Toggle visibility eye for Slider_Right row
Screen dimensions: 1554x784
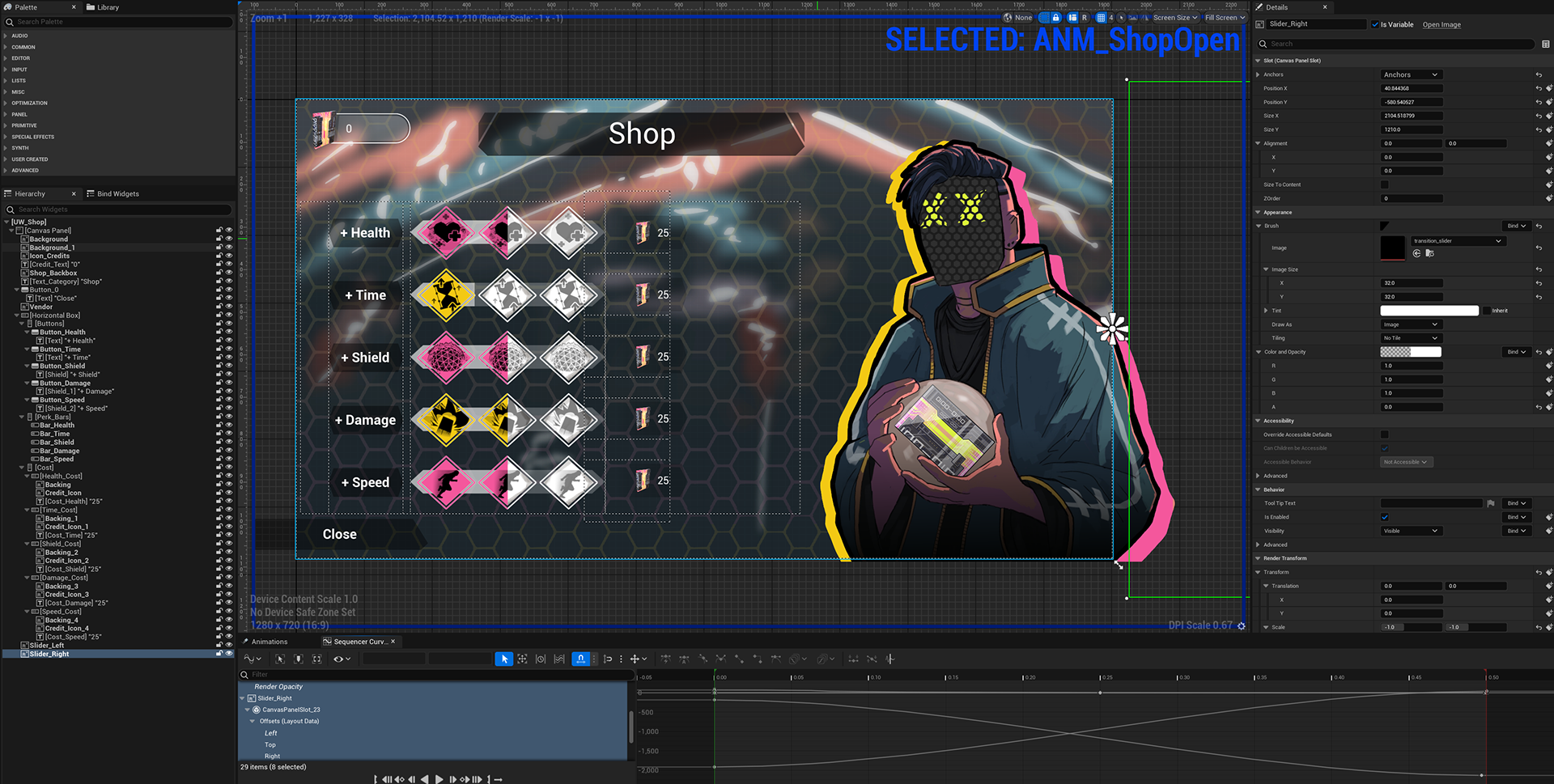click(x=229, y=654)
